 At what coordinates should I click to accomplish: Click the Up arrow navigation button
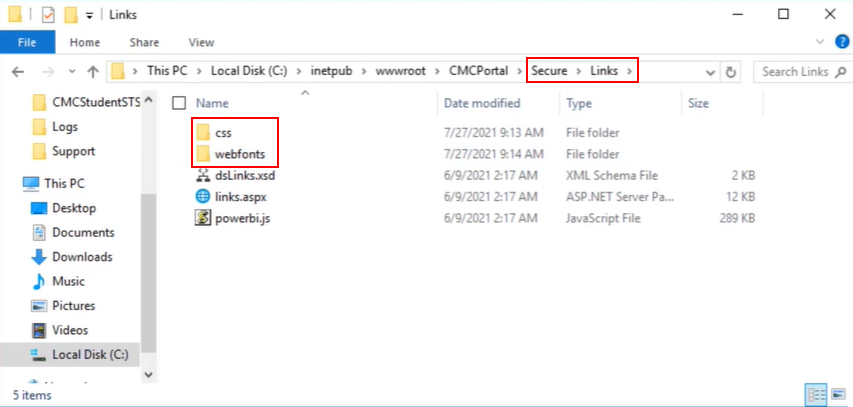(x=93, y=72)
